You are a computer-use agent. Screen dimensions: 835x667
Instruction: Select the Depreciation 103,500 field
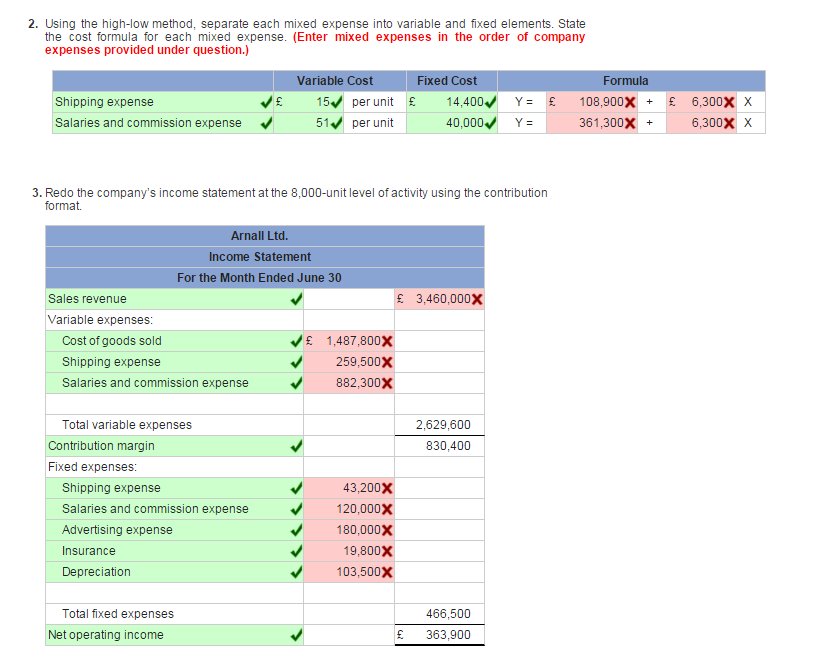(x=349, y=572)
